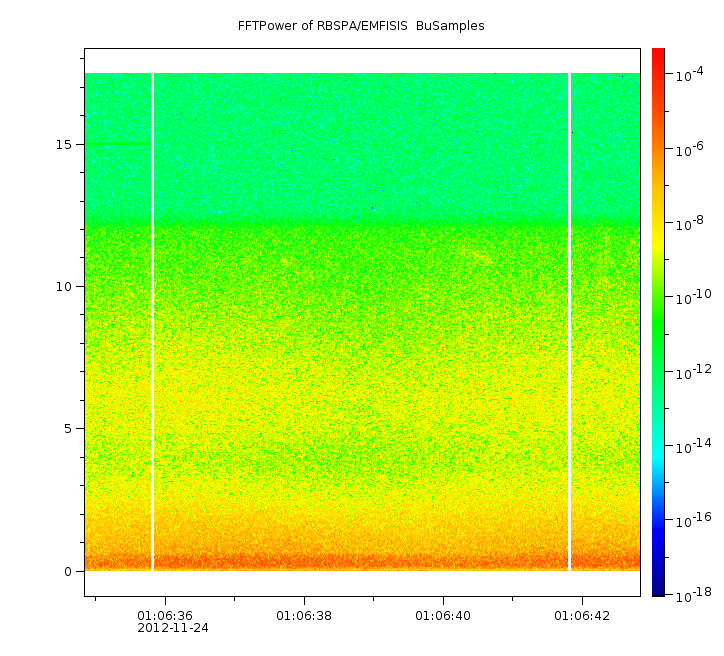Click the date label 2012-11-24
Viewport: 724px width, 656px height.
173,628
